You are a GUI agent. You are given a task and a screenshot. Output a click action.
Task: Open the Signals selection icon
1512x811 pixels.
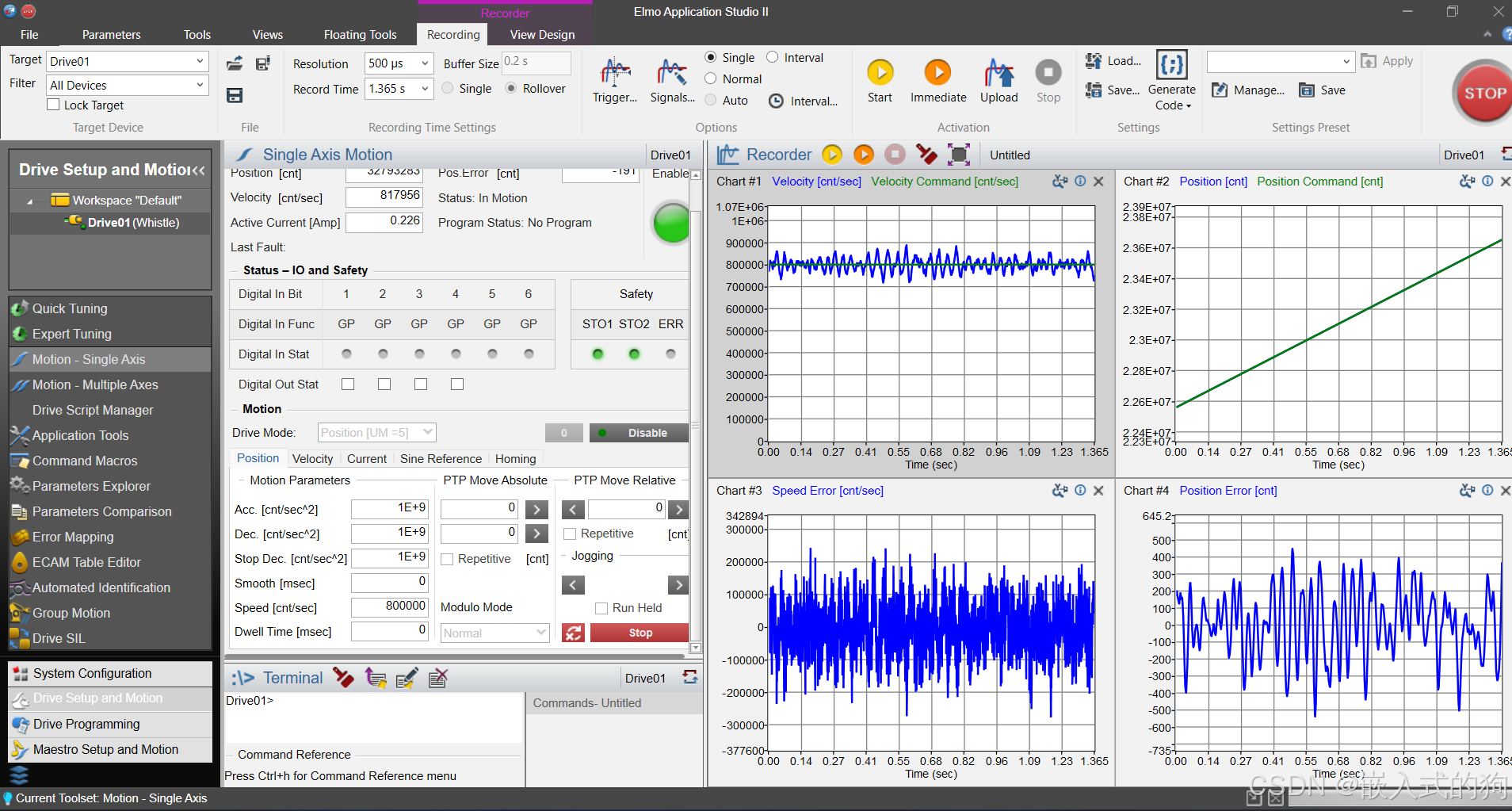click(x=672, y=73)
